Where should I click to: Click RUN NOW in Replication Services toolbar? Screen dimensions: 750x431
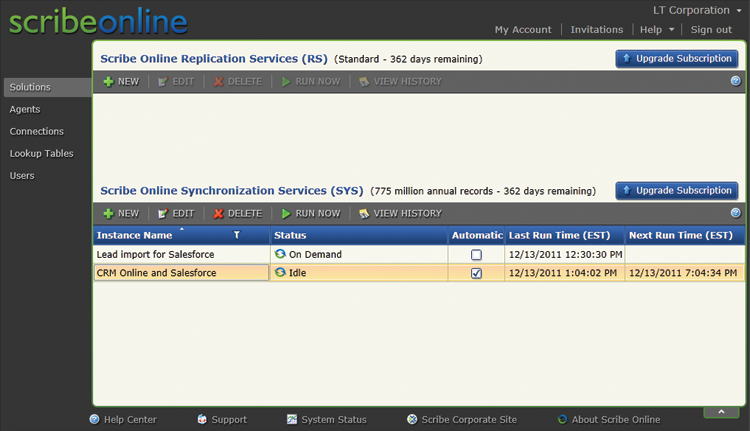[x=311, y=82]
